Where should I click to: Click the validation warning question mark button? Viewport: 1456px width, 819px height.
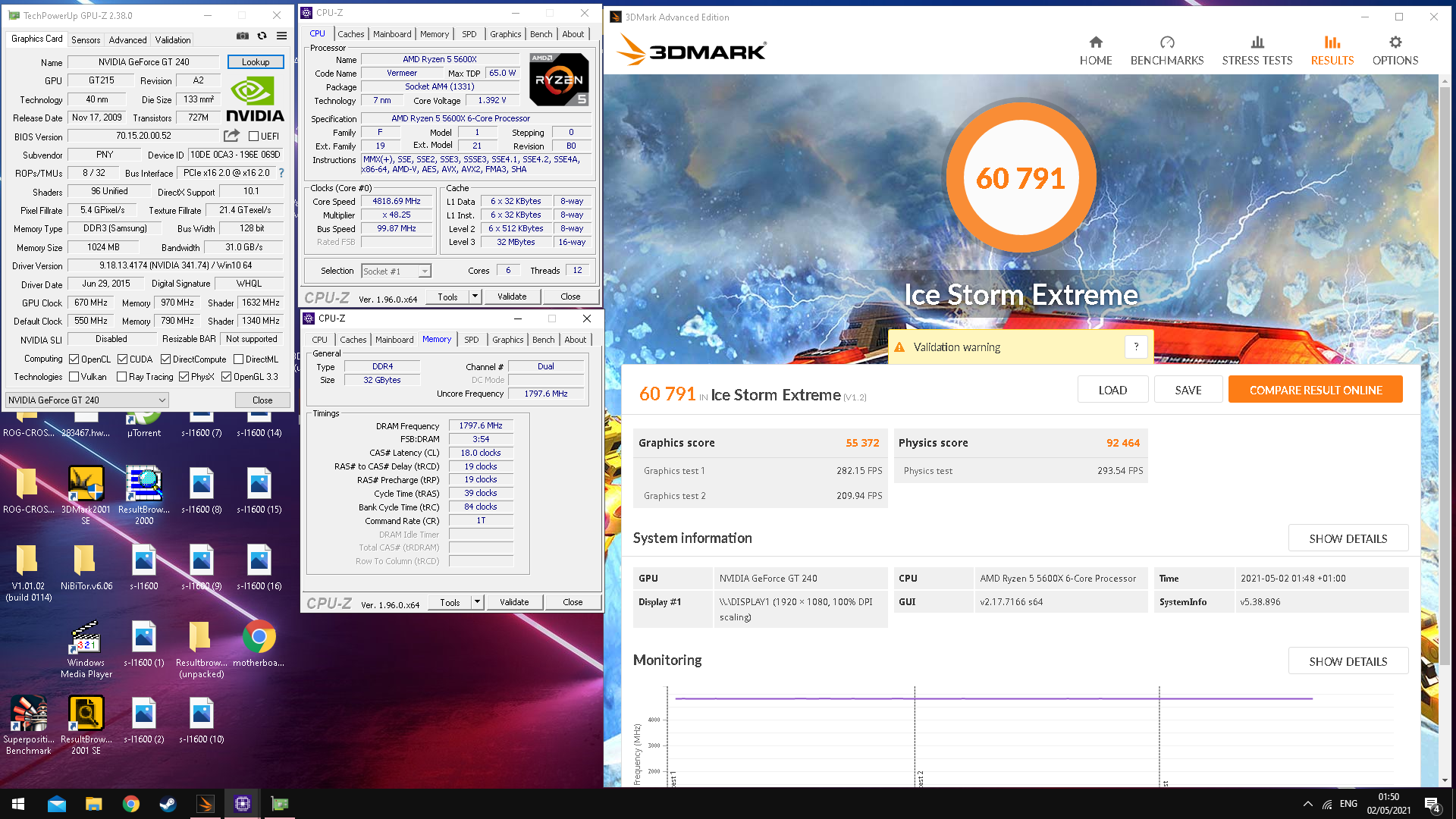(1136, 347)
